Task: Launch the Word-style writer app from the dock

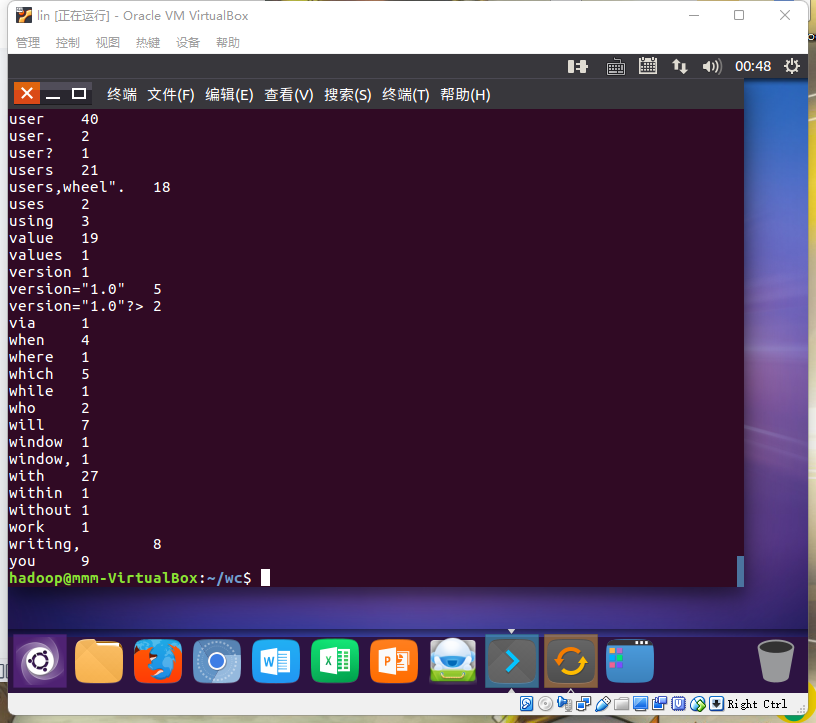Action: pos(276,661)
